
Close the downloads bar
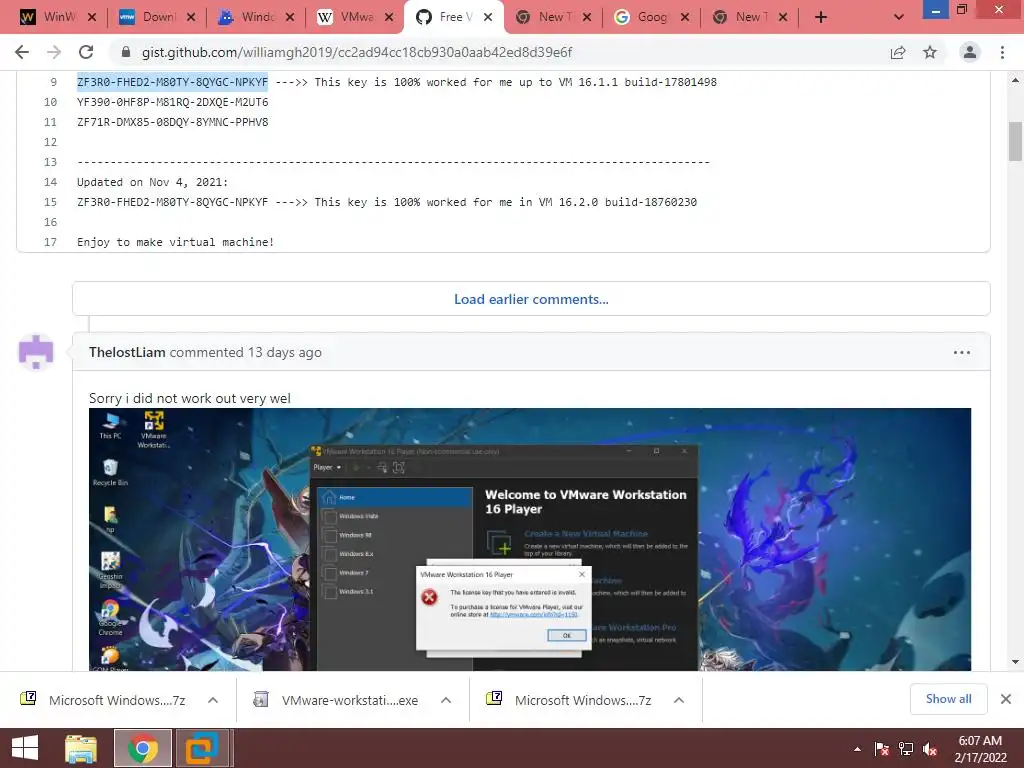[x=1006, y=699]
